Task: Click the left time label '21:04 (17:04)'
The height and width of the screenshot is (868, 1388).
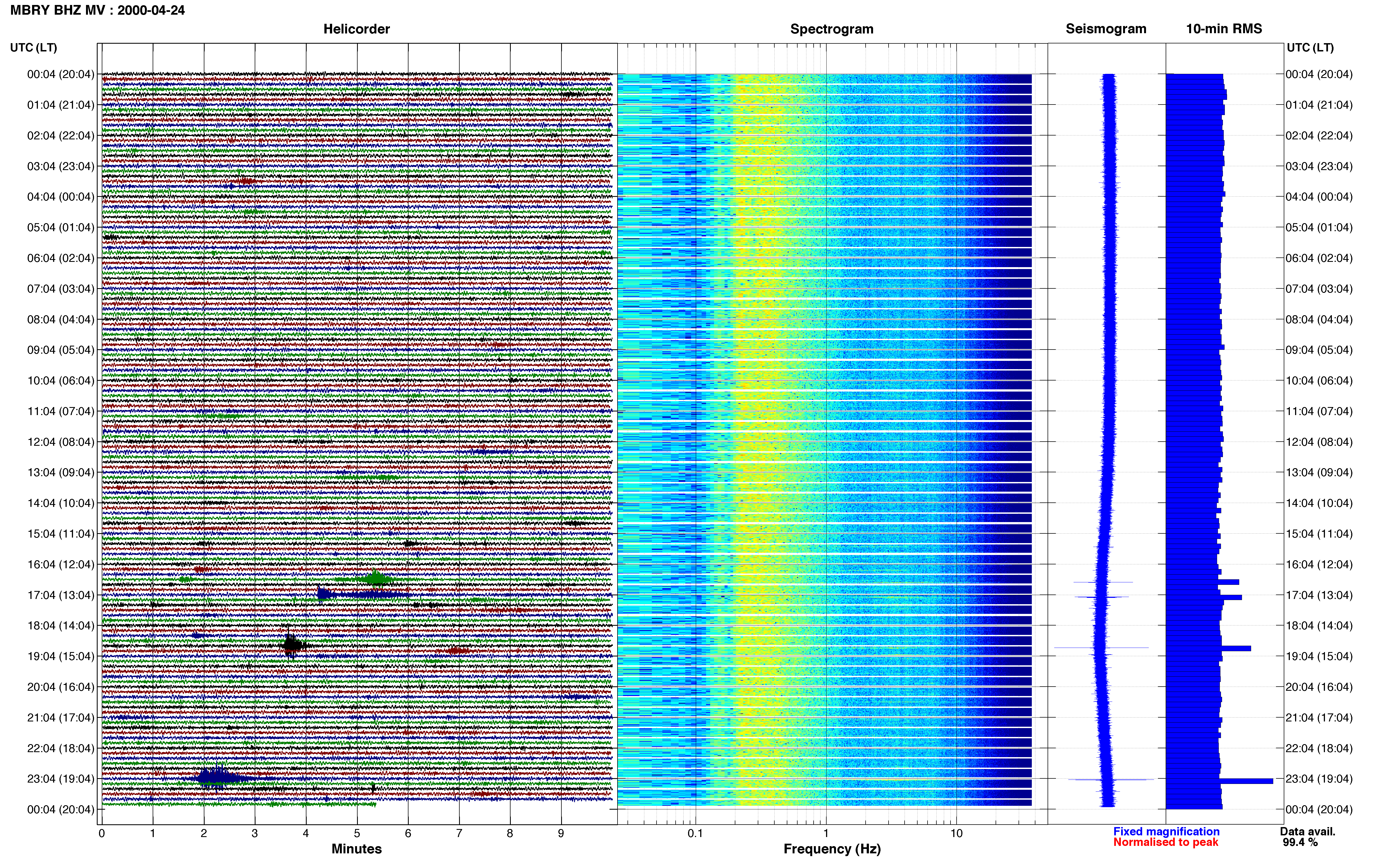Action: coord(60,718)
